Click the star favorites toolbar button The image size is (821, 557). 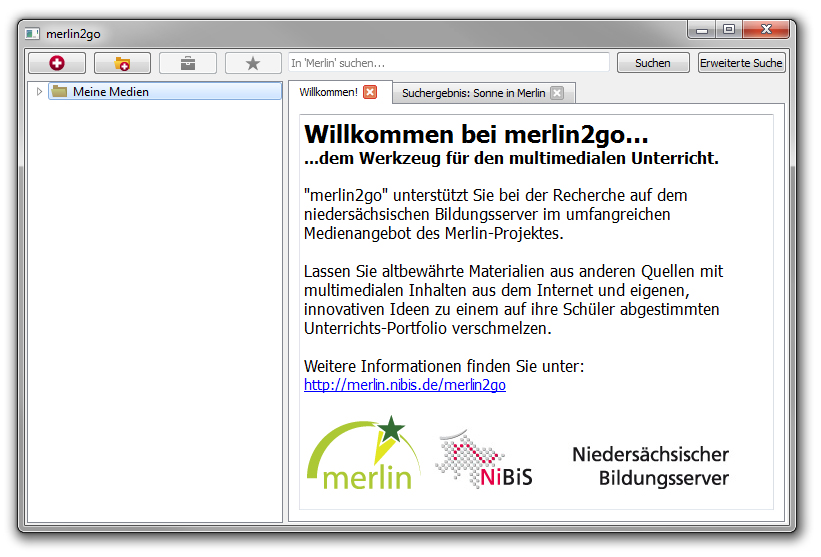(253, 63)
